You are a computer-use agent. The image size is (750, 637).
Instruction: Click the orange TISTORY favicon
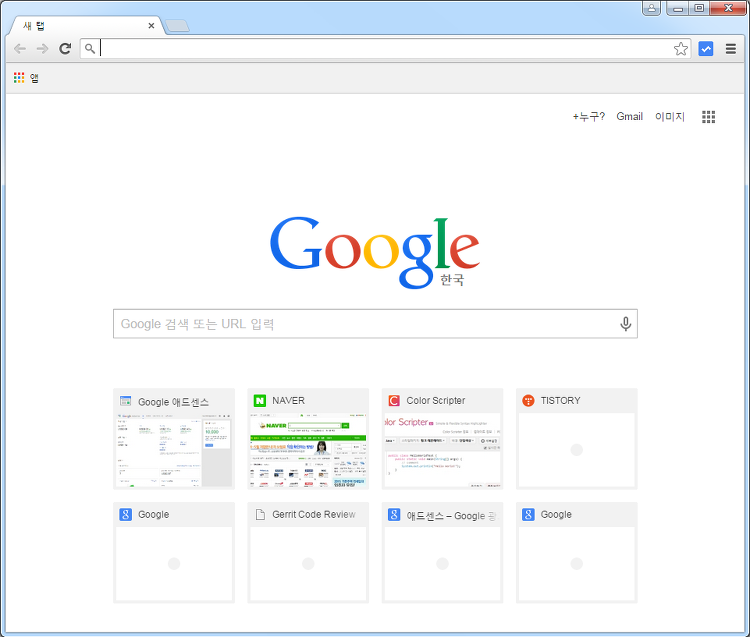[528, 401]
